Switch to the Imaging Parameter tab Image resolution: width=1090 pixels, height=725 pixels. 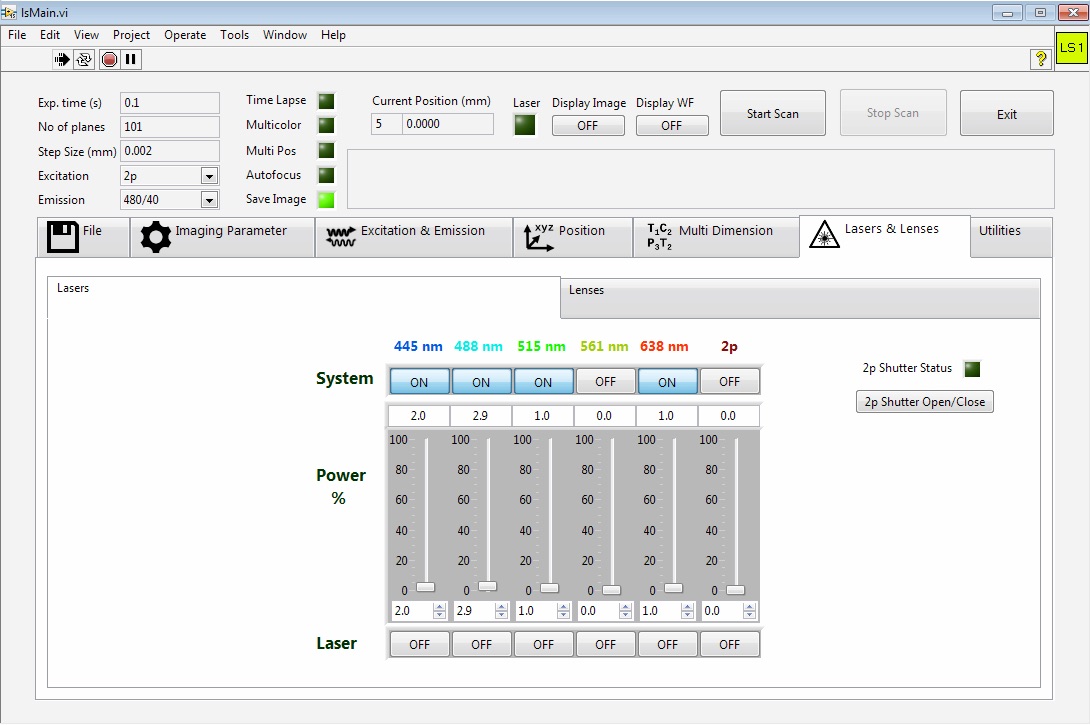(222, 238)
